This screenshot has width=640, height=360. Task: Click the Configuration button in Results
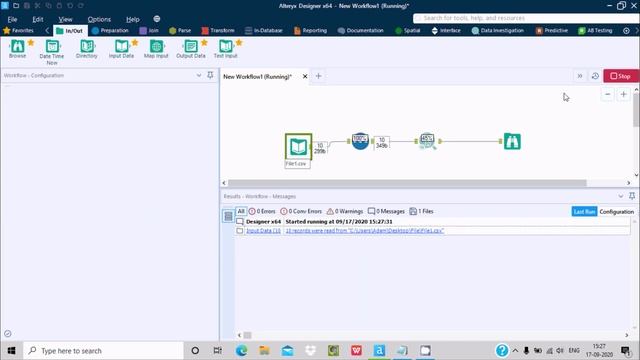pos(616,211)
